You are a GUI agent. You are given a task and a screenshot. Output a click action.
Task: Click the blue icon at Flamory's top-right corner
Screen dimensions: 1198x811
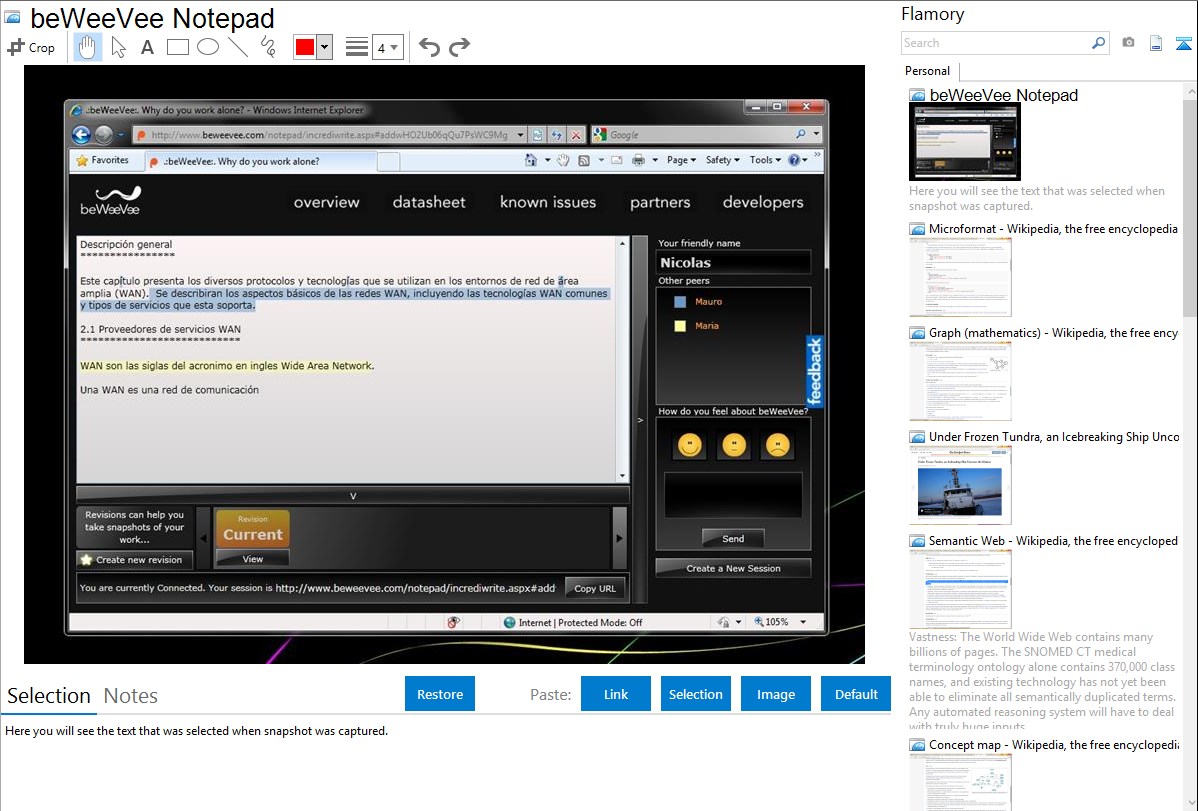click(x=1183, y=43)
